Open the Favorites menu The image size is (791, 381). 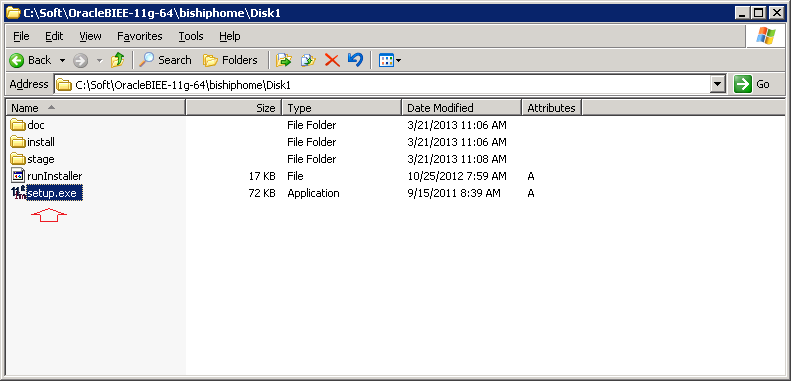(x=140, y=36)
